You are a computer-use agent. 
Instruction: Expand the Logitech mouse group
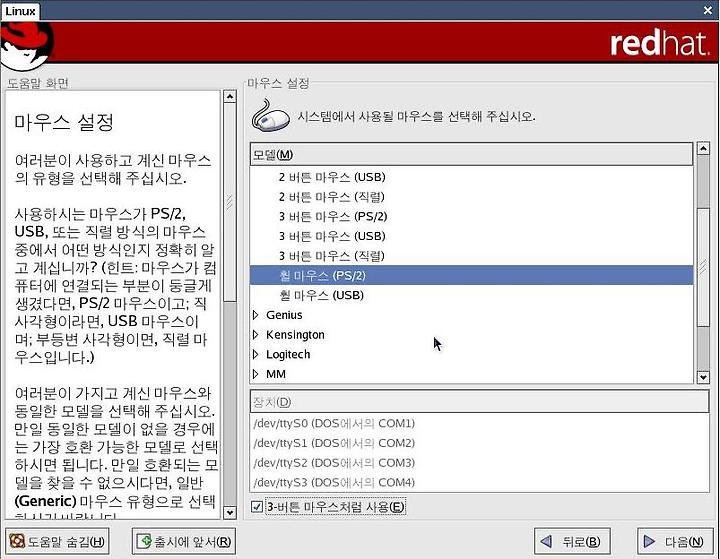coord(256,355)
